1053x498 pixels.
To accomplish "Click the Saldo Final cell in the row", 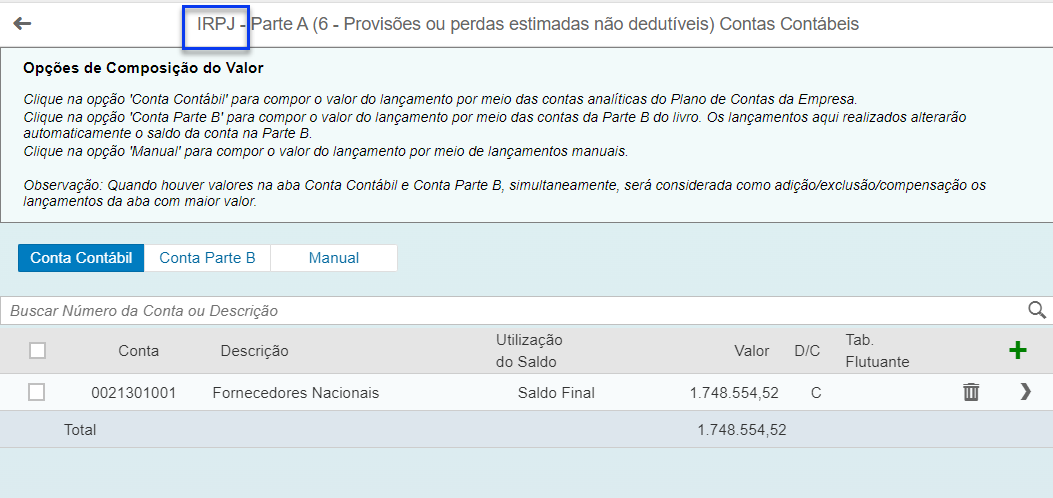I will click(556, 393).
